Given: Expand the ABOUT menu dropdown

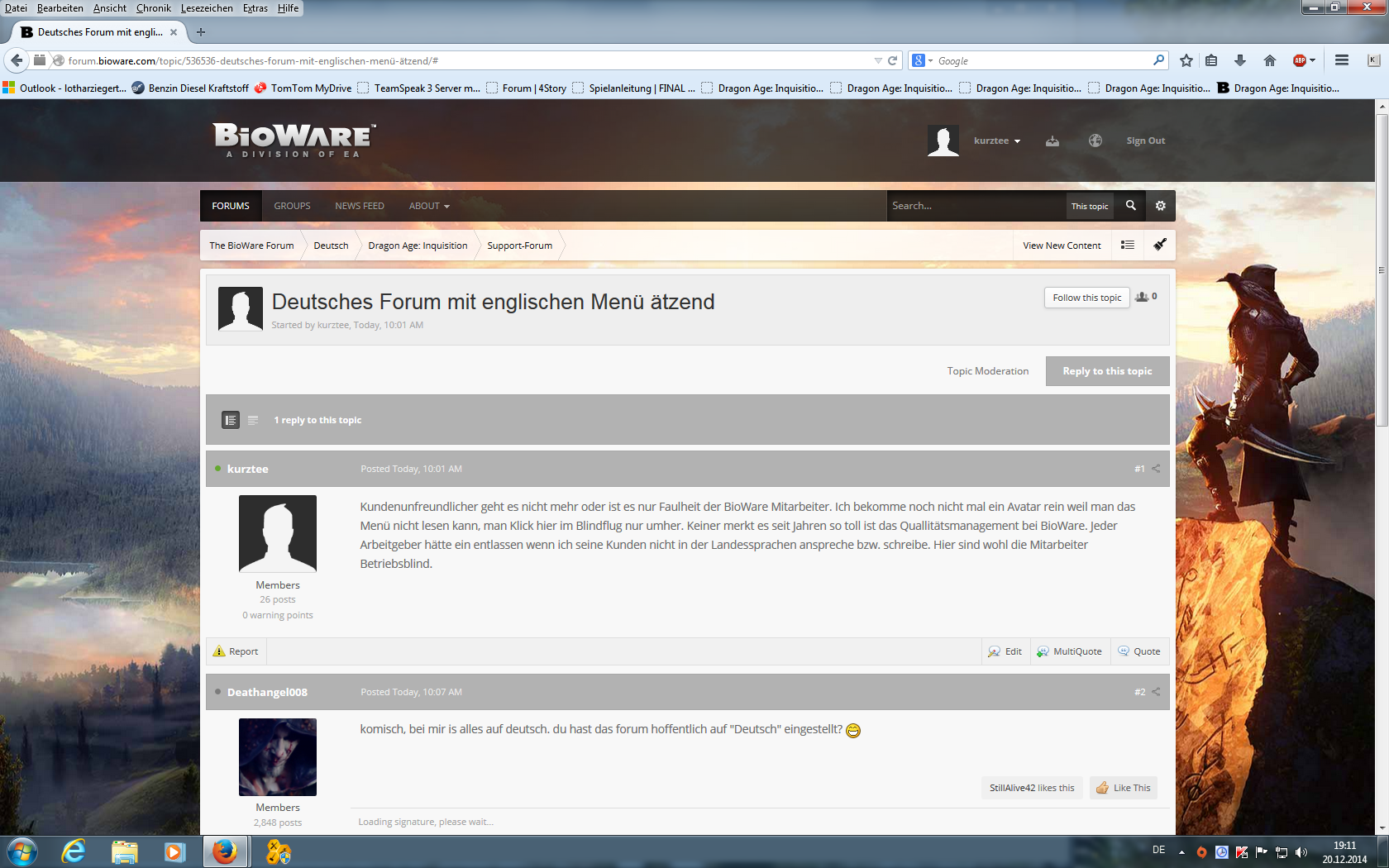Looking at the screenshot, I should pos(428,206).
